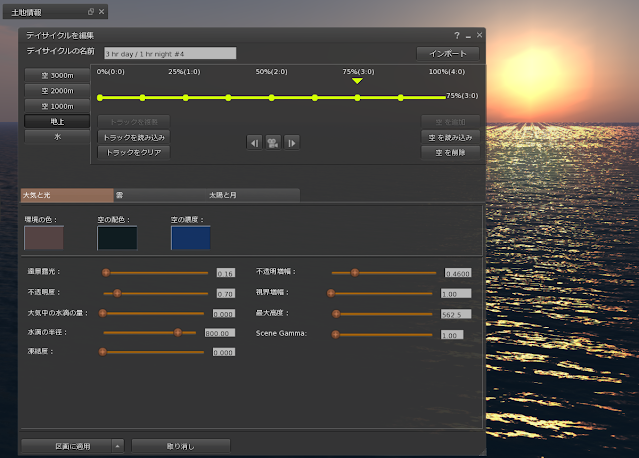
Task: Open the 空の濃度 color swatch
Action: 191,238
